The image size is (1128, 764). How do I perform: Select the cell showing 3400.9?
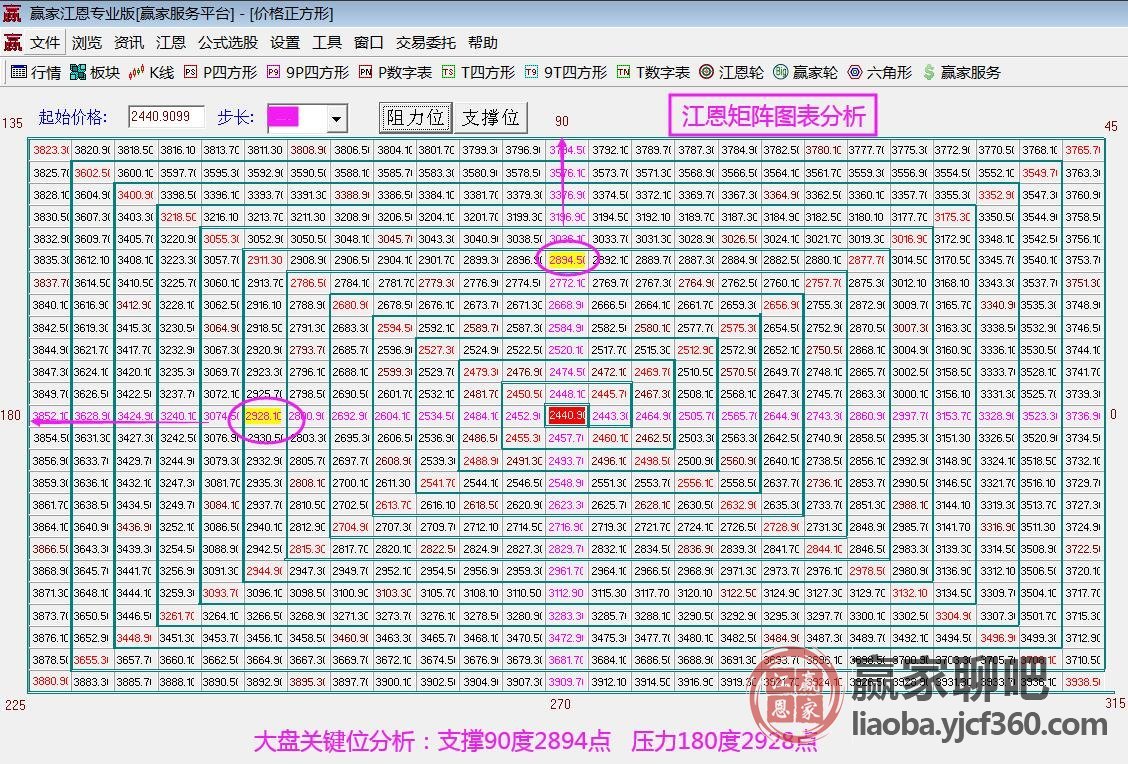click(135, 195)
